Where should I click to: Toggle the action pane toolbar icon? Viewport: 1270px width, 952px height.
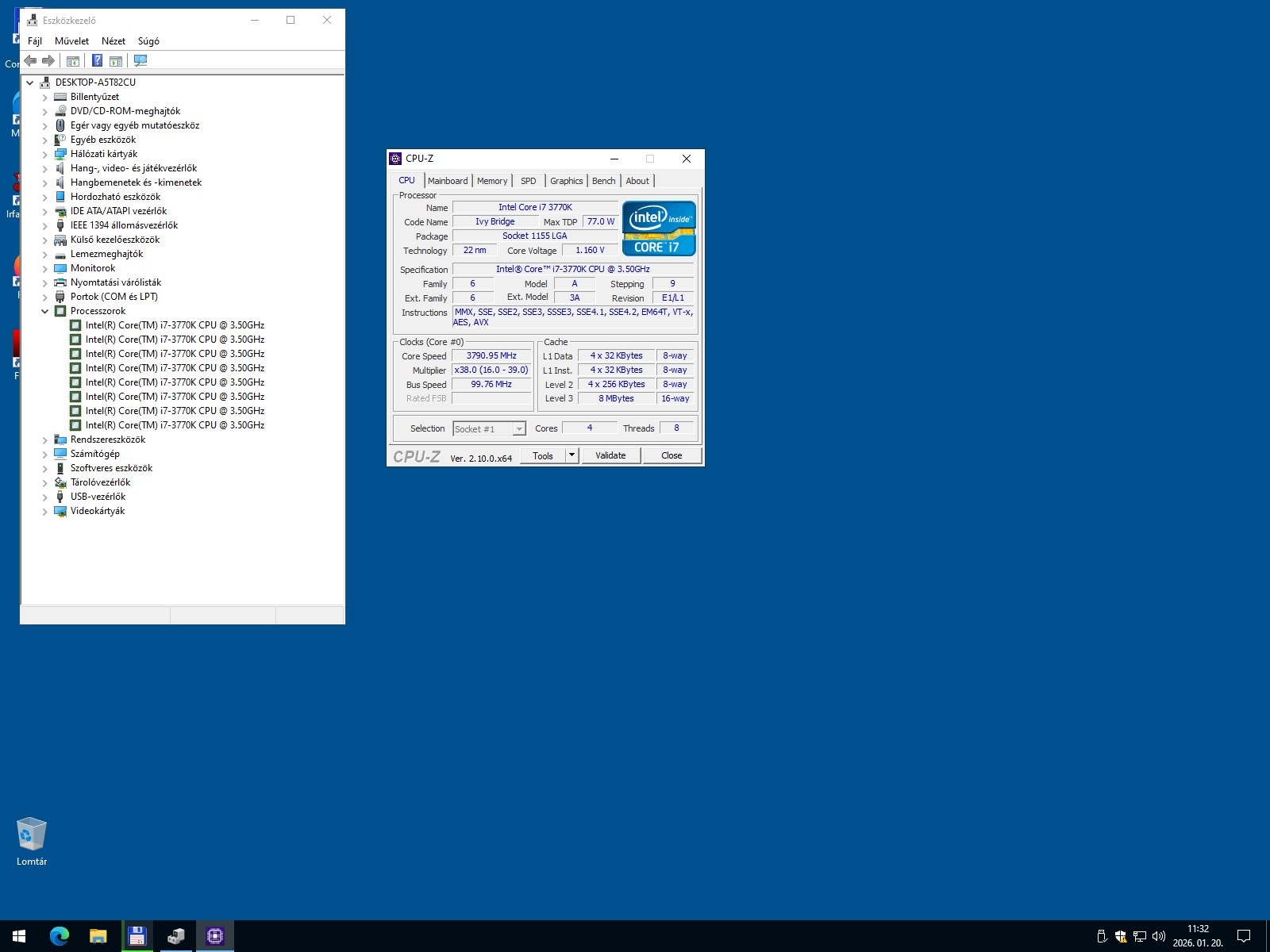(x=116, y=61)
